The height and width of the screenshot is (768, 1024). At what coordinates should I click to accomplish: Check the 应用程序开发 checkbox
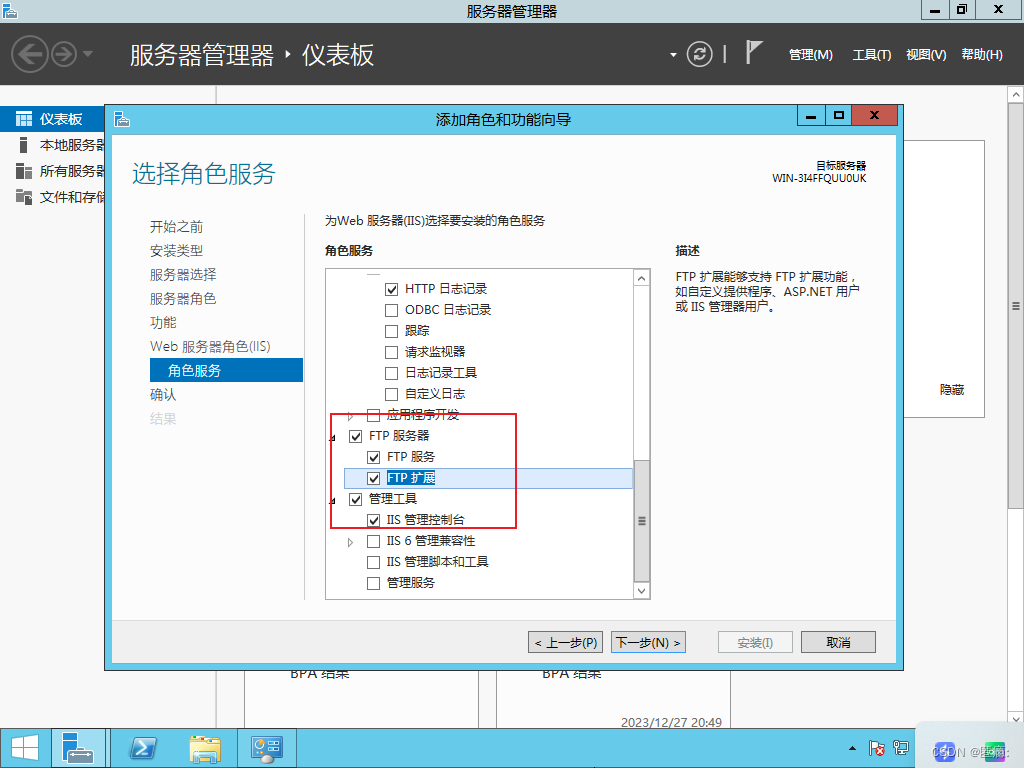coord(374,415)
